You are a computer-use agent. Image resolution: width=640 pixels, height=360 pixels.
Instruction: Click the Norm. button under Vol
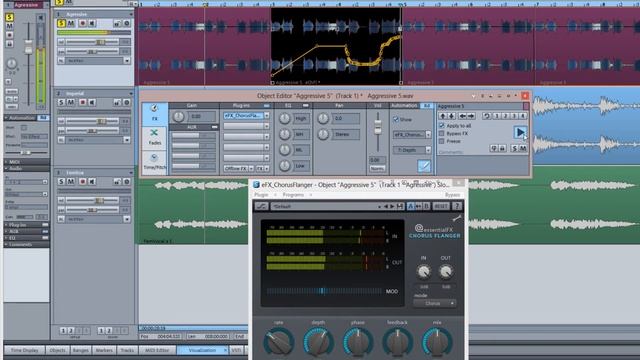pyautogui.click(x=377, y=169)
